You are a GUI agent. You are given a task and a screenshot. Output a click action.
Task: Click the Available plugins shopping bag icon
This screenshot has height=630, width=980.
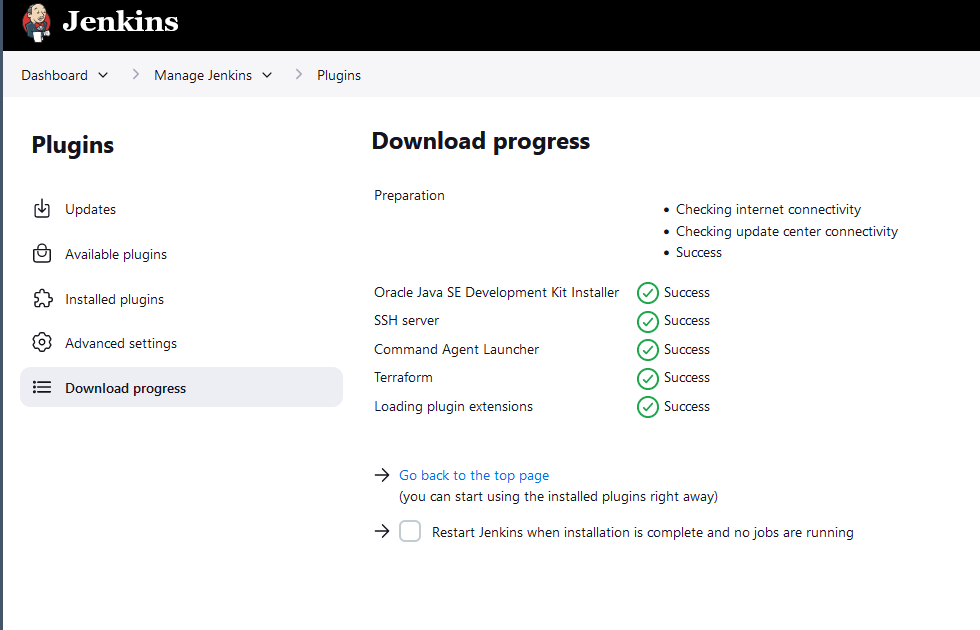pos(42,254)
